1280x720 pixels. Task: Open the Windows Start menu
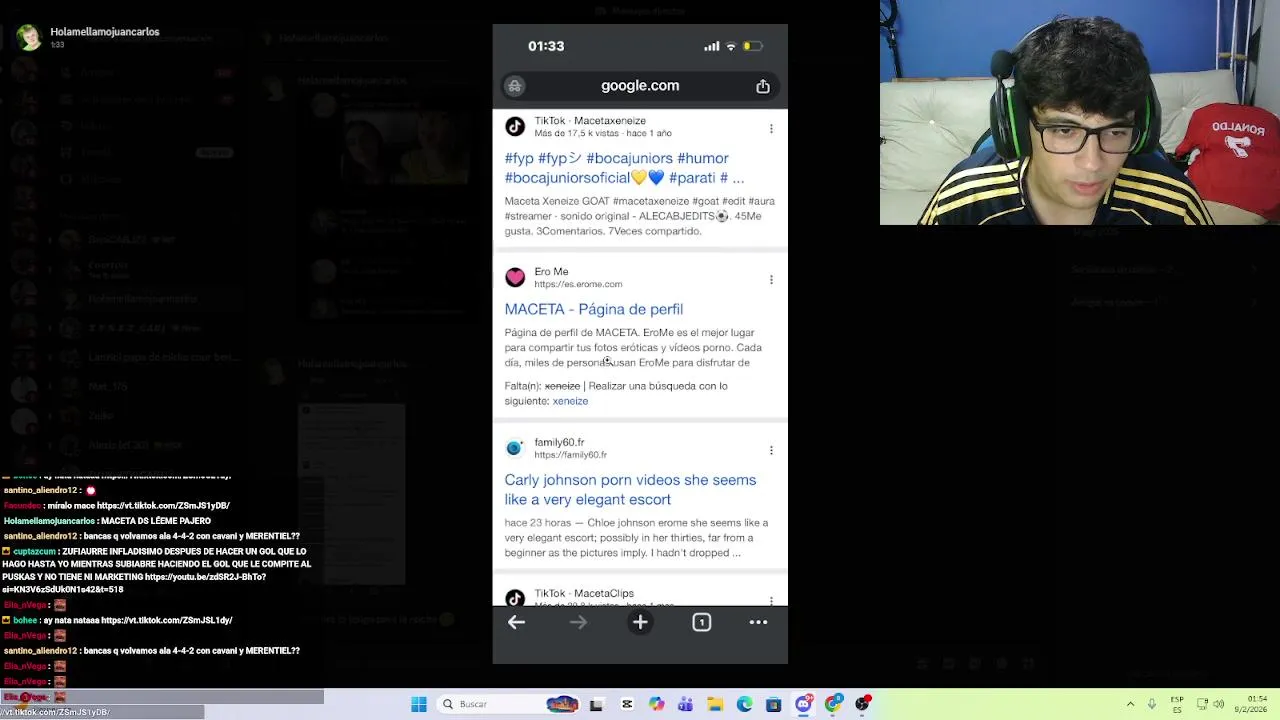(x=419, y=704)
